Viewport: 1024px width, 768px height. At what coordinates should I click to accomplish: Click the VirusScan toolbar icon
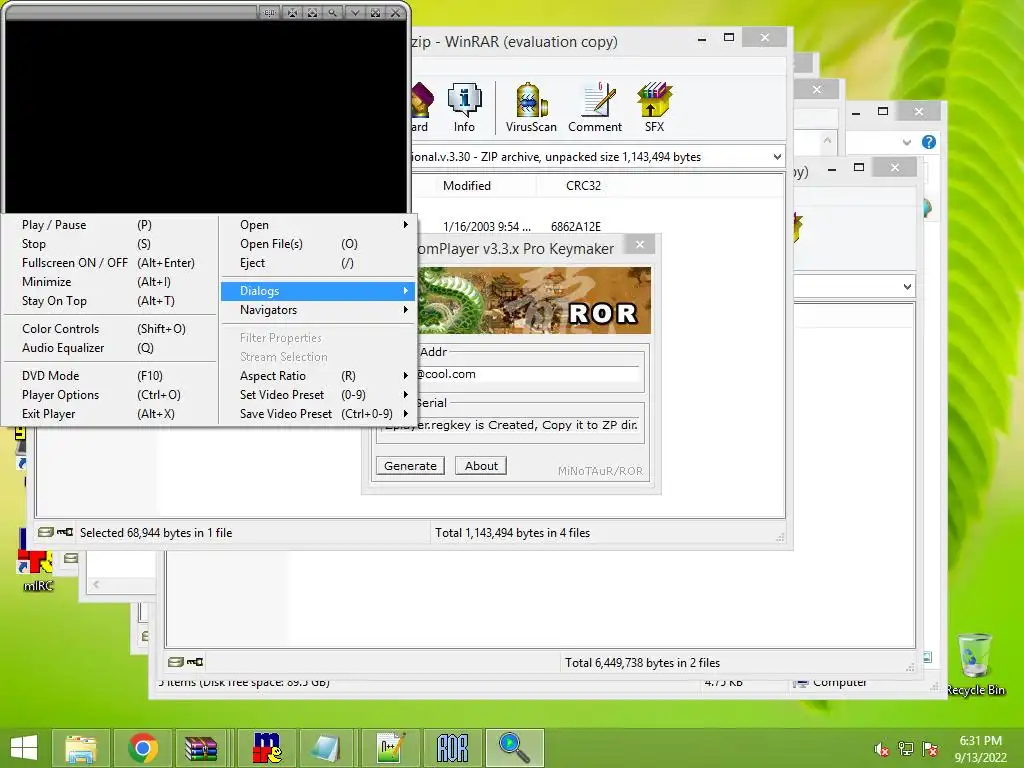tap(531, 108)
